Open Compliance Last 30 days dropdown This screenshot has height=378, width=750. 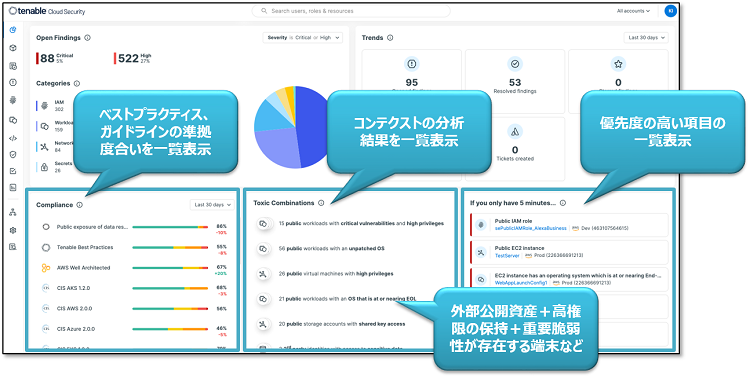(x=212, y=205)
